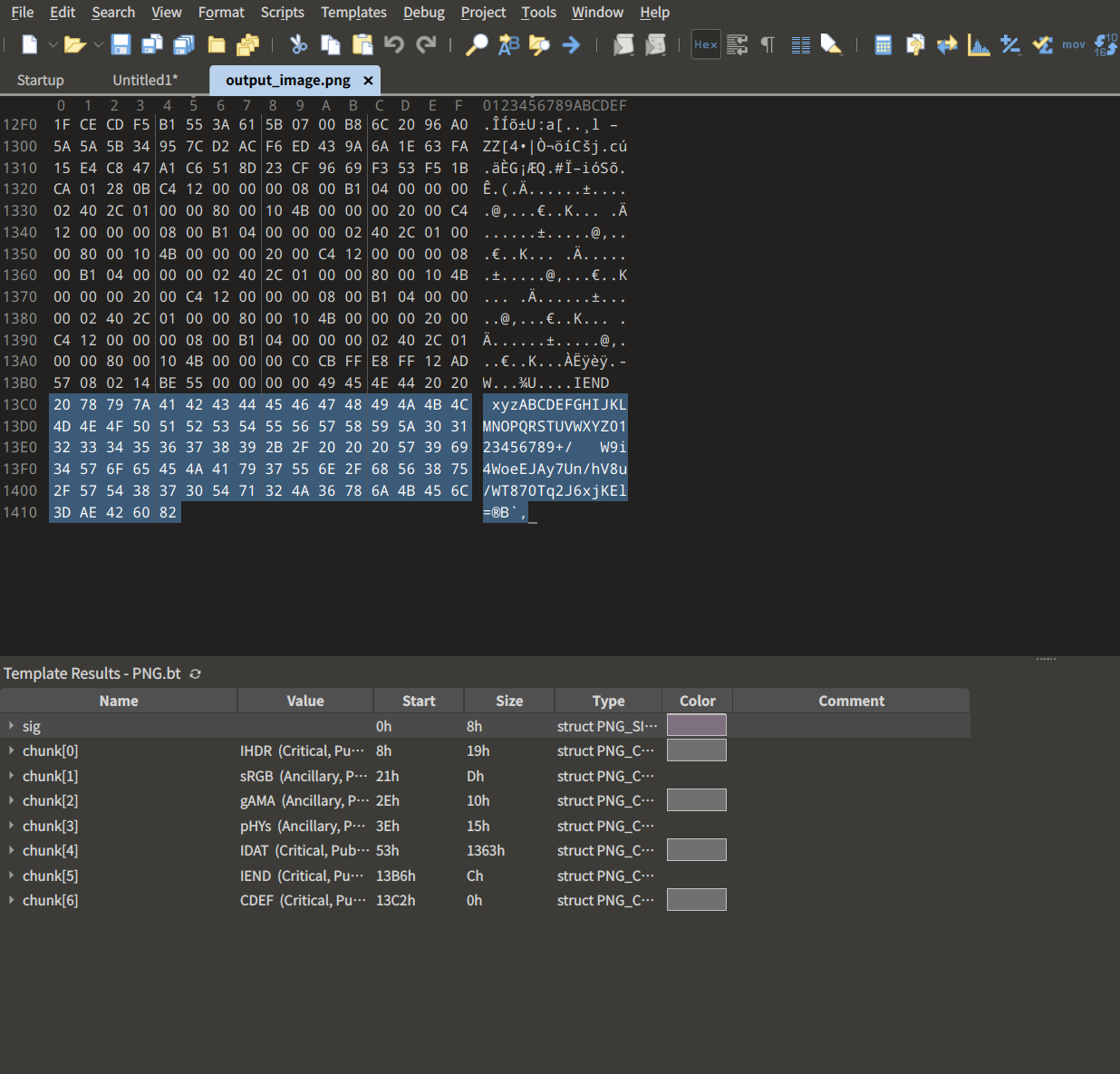Toggle the Hex edit mode button
Image resolution: width=1120 pixels, height=1074 pixels.
[x=706, y=44]
